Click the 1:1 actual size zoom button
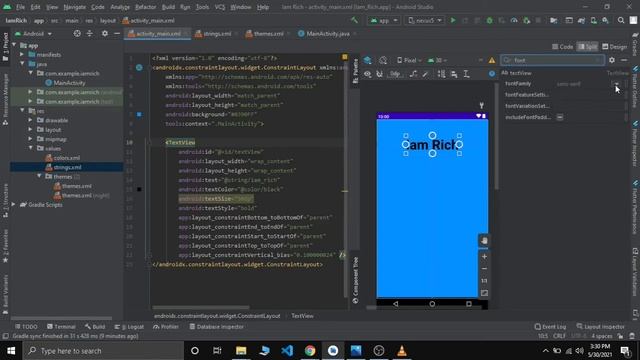Screen dimensions: 640x360 coord(484,281)
